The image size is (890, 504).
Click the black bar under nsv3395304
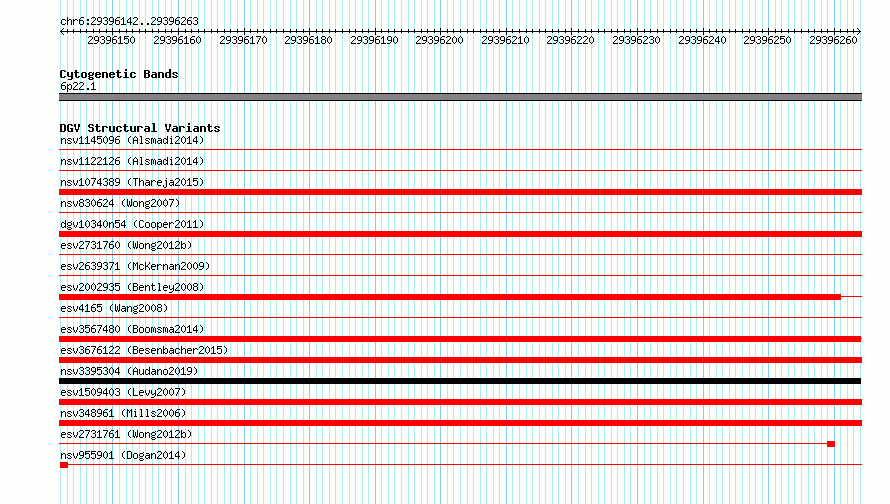(x=460, y=381)
